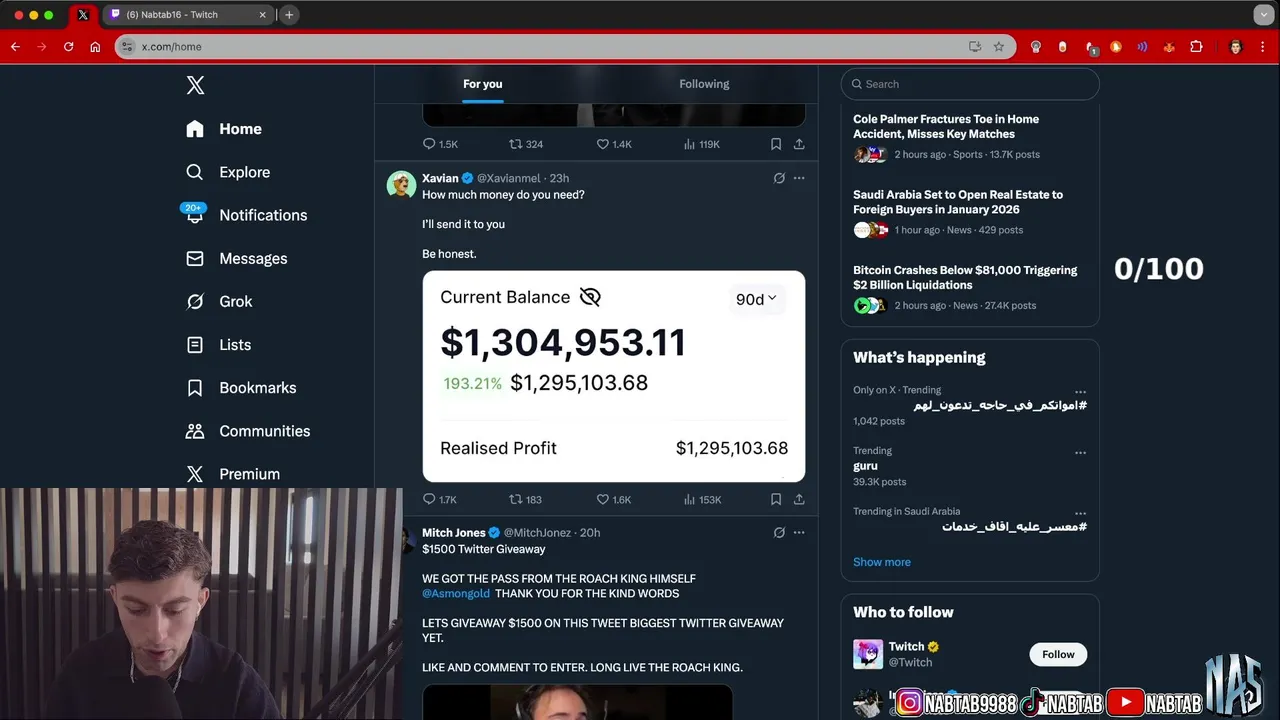Open Xavian's profile avatar
1280x720 pixels.
pyautogui.click(x=401, y=185)
